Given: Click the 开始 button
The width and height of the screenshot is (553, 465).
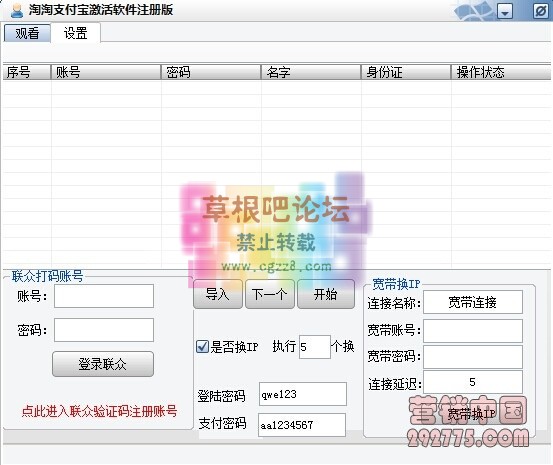Looking at the screenshot, I should point(326,294).
